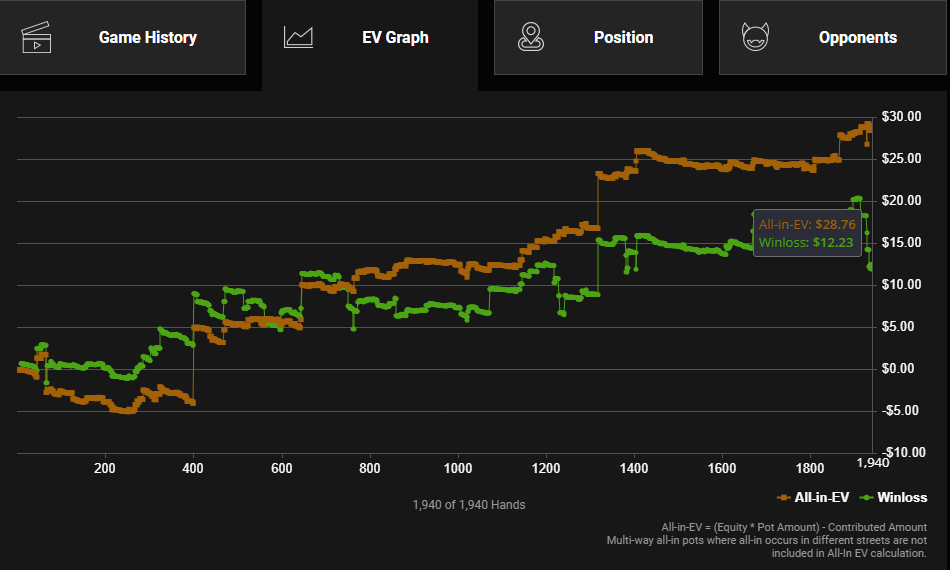Toggle the Winloss legend series

893,497
